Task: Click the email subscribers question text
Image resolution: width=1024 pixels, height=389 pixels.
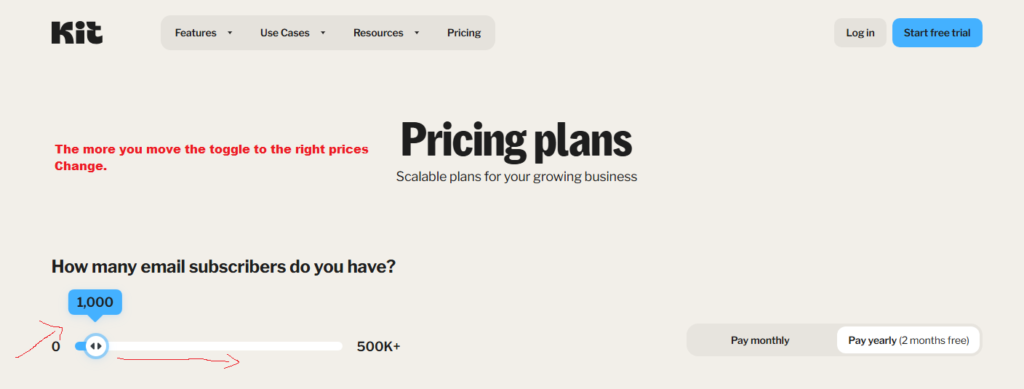Action: [x=223, y=267]
